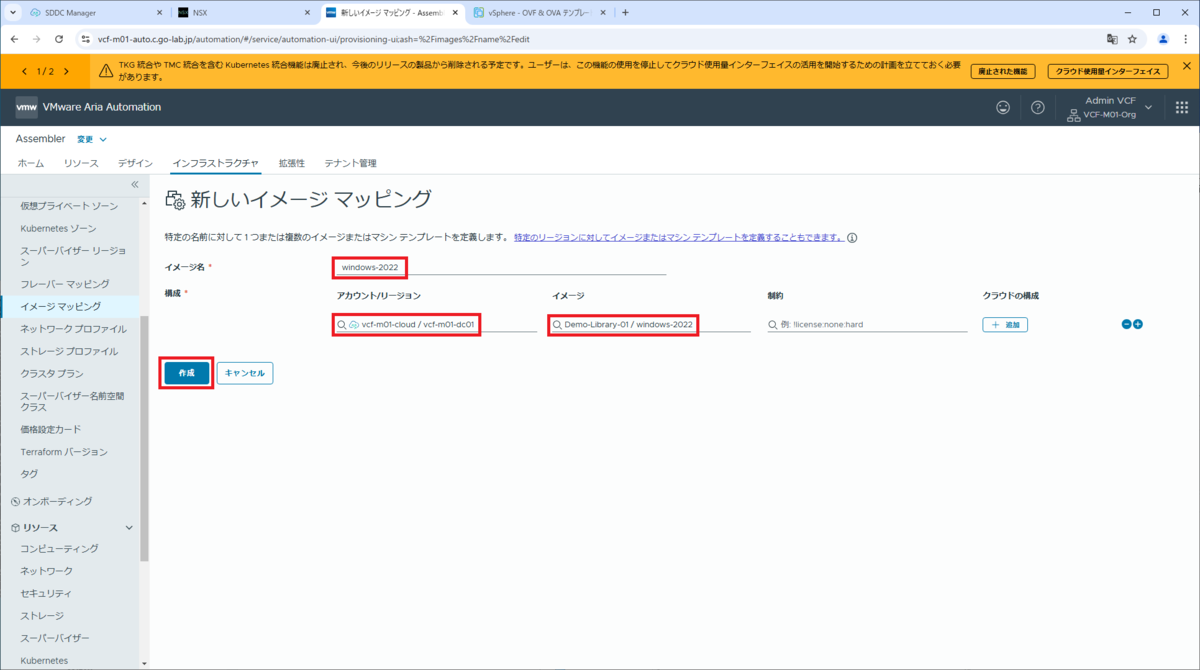The image size is (1200, 670).
Task: Open the nine-dot services grid icon
Action: tap(1181, 107)
